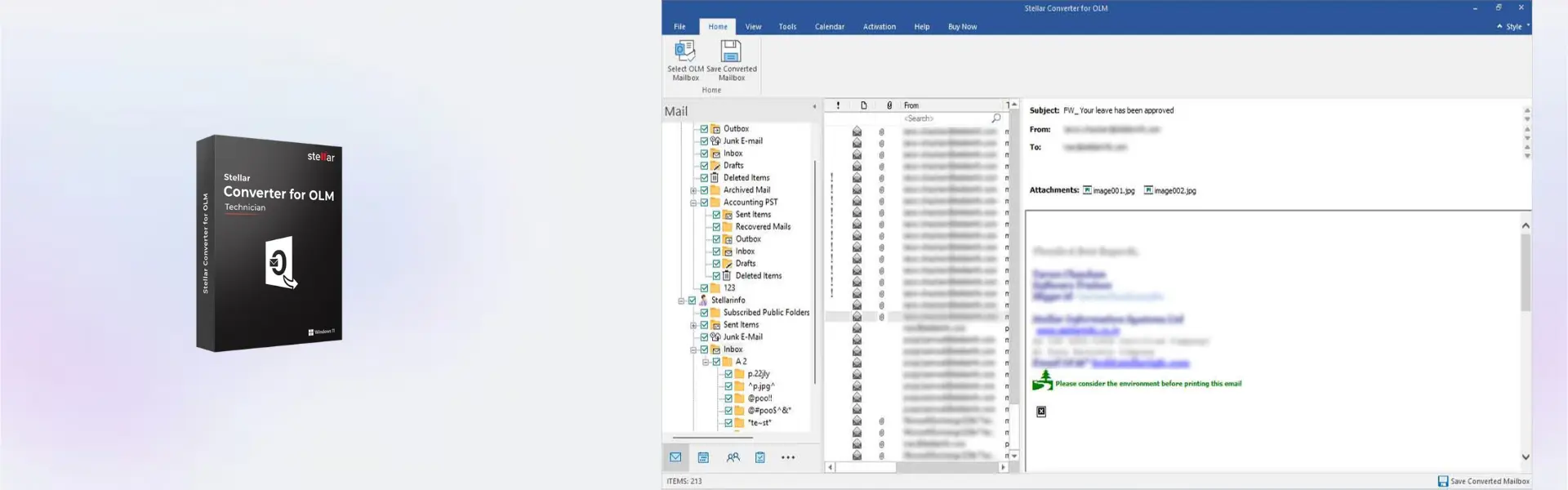Open the File menu

pyautogui.click(x=679, y=27)
